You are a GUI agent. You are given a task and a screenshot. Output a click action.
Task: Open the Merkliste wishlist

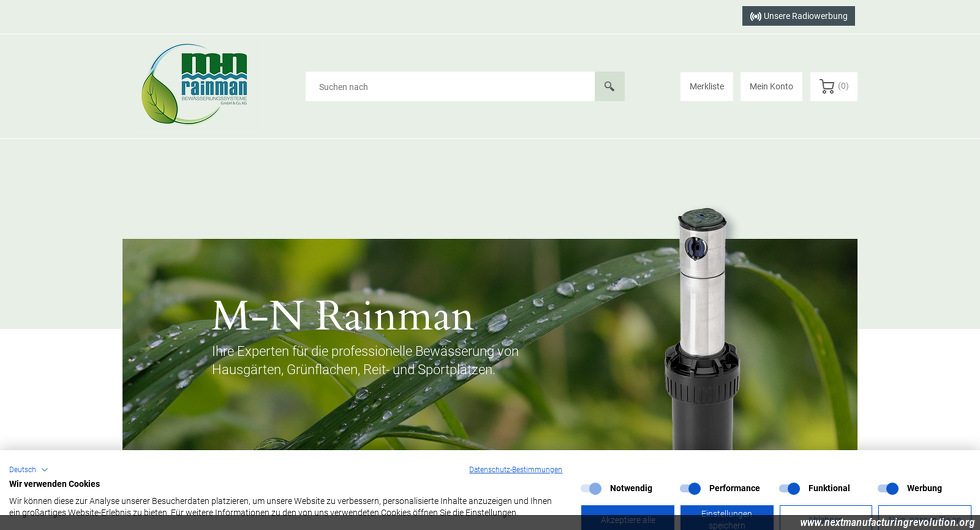pyautogui.click(x=706, y=86)
